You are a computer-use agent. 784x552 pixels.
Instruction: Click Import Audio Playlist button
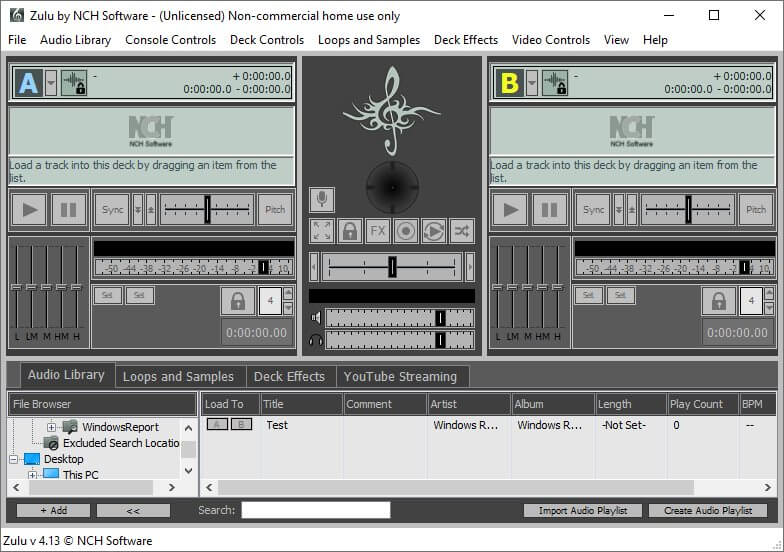pyautogui.click(x=582, y=510)
